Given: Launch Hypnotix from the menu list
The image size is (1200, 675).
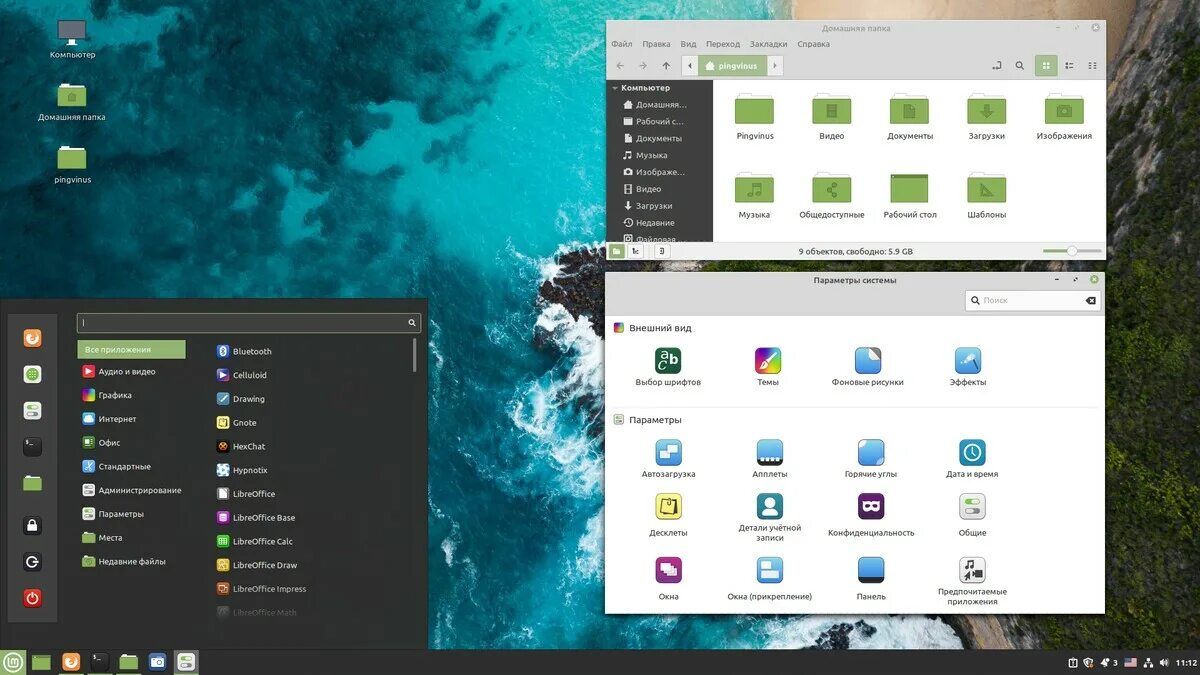Looking at the screenshot, I should click(242, 470).
